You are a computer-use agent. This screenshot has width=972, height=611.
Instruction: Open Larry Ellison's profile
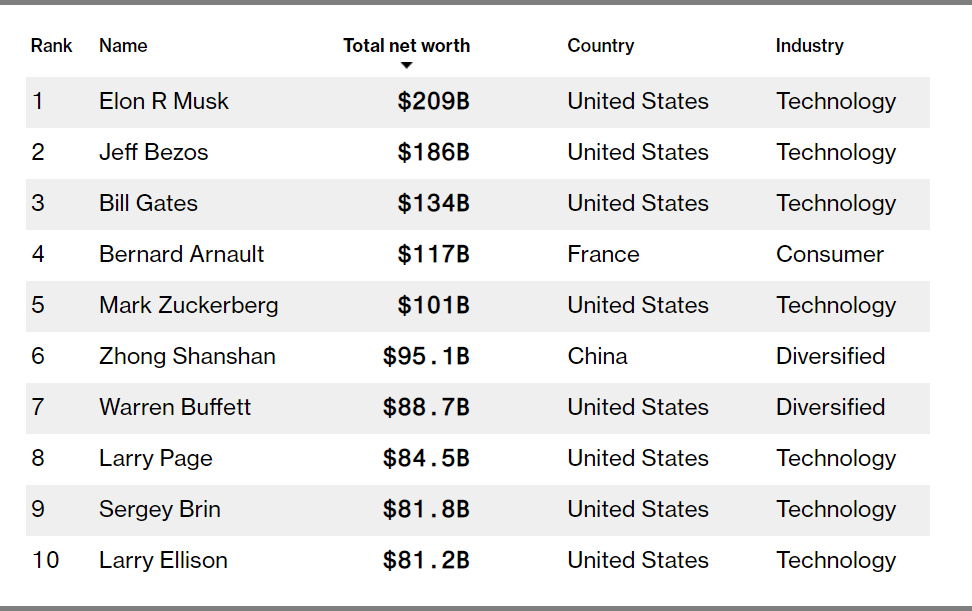pos(163,561)
